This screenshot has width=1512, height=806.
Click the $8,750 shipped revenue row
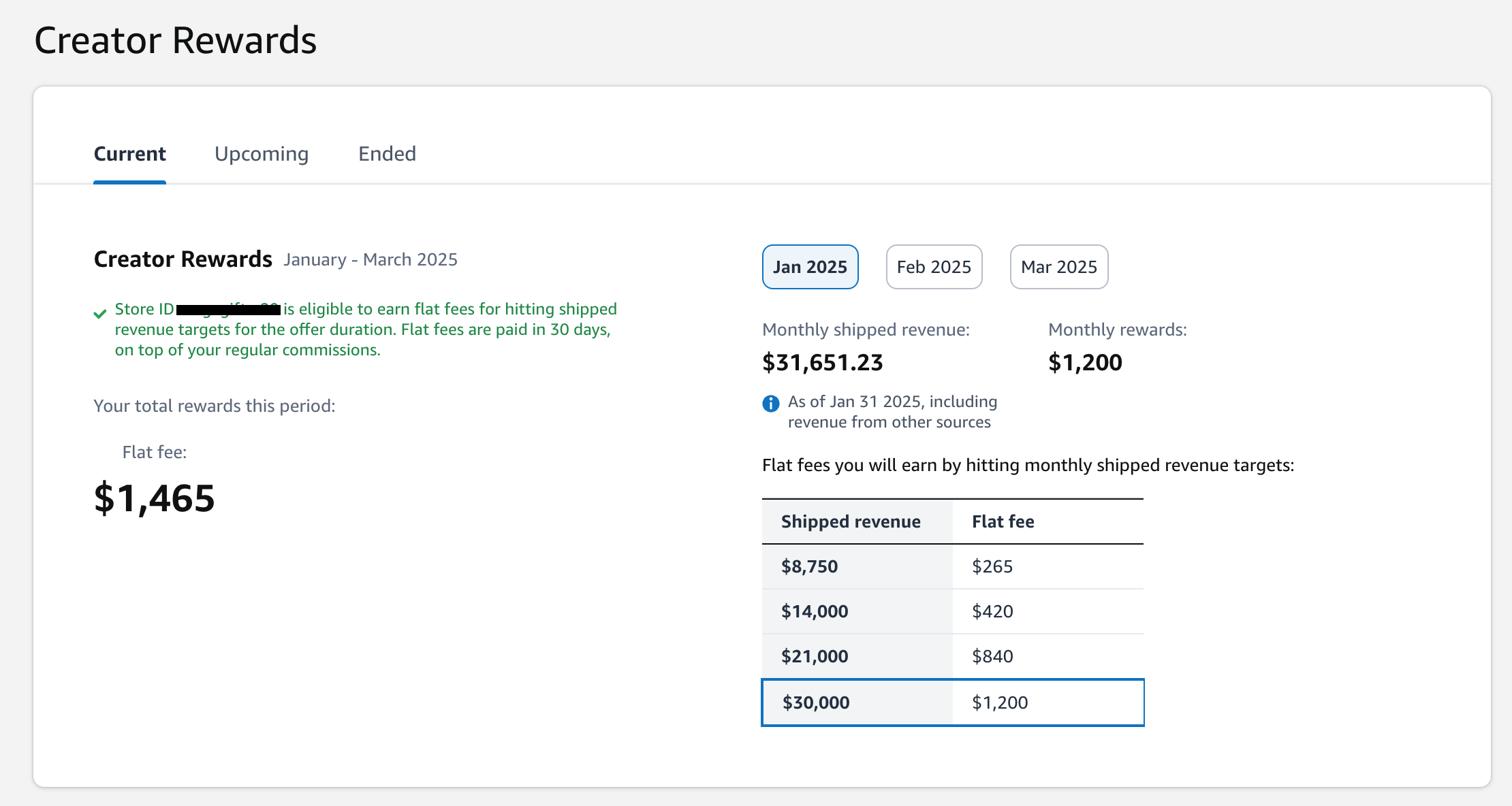point(809,566)
